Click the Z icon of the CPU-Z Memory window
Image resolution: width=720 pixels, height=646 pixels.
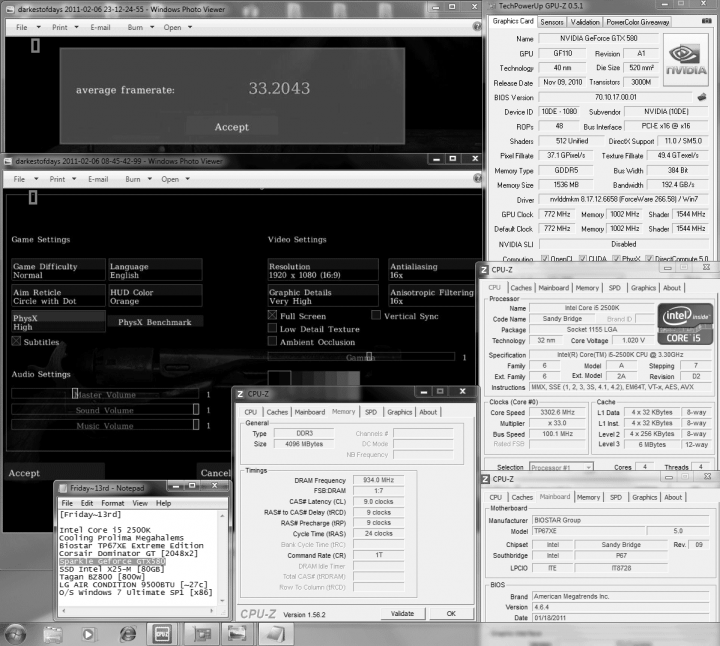pyautogui.click(x=240, y=394)
